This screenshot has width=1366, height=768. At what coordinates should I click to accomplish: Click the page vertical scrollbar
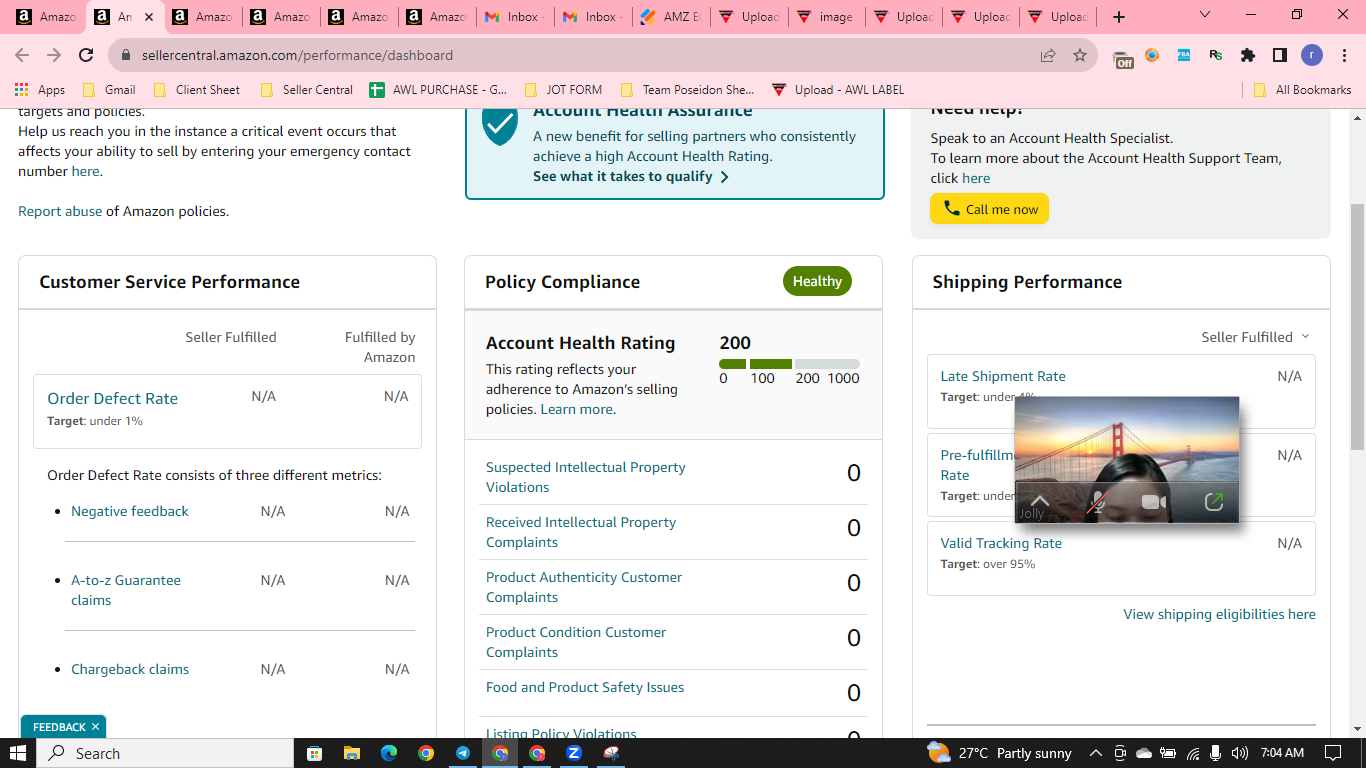pyautogui.click(x=1357, y=327)
